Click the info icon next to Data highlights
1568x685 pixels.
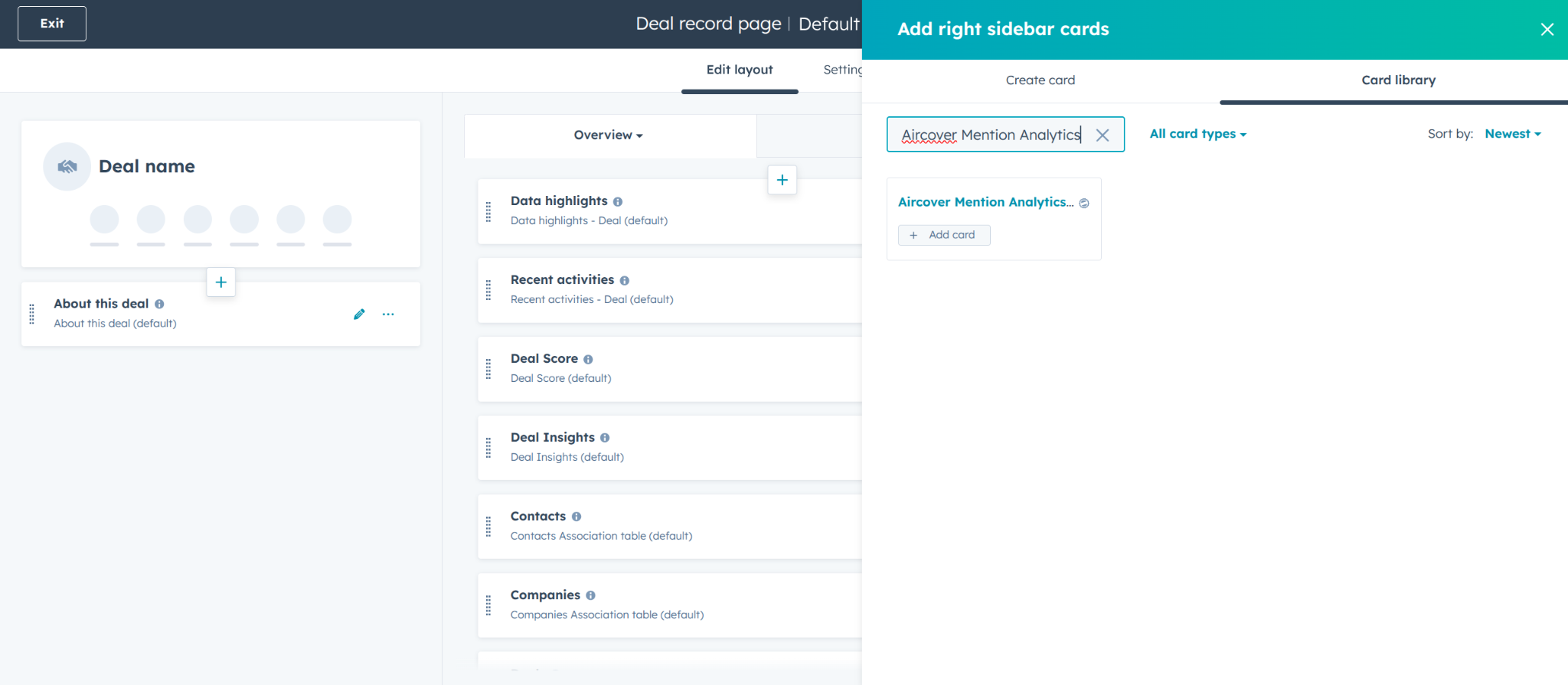(x=618, y=201)
